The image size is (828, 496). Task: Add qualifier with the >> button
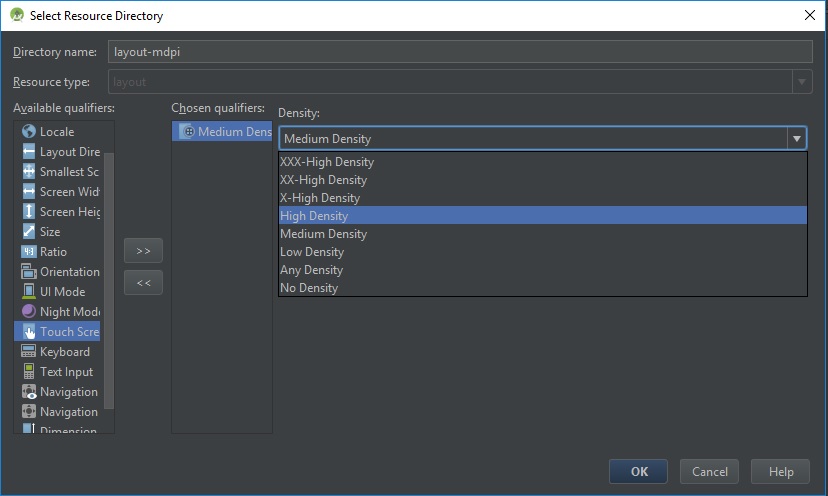tap(143, 251)
